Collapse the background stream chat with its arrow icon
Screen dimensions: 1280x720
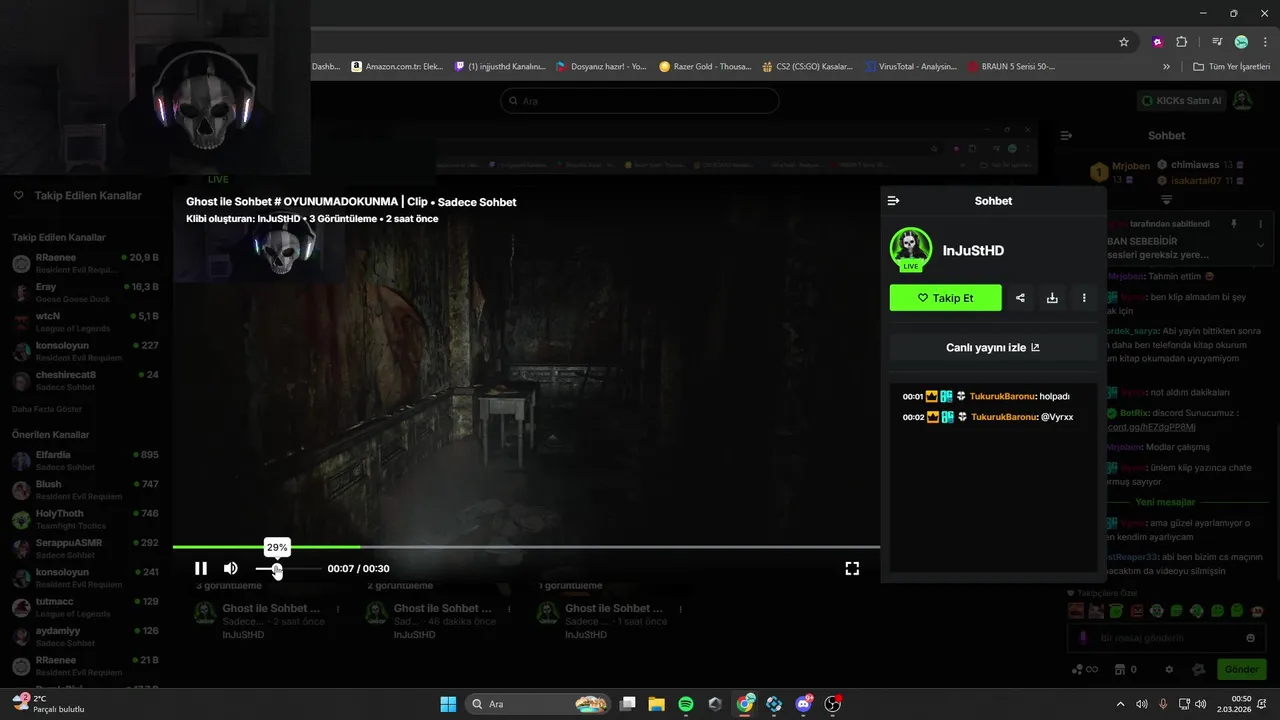pyautogui.click(x=1066, y=135)
